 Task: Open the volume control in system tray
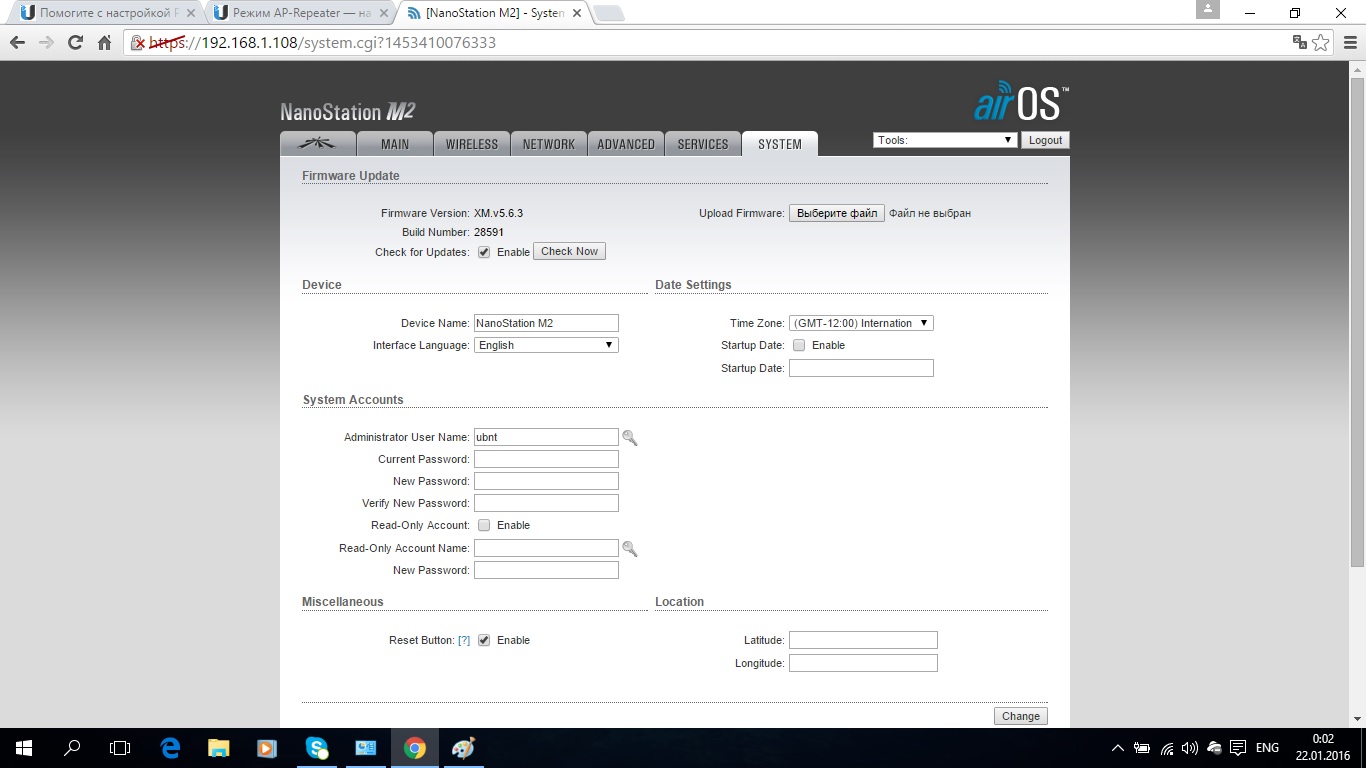[x=1190, y=748]
